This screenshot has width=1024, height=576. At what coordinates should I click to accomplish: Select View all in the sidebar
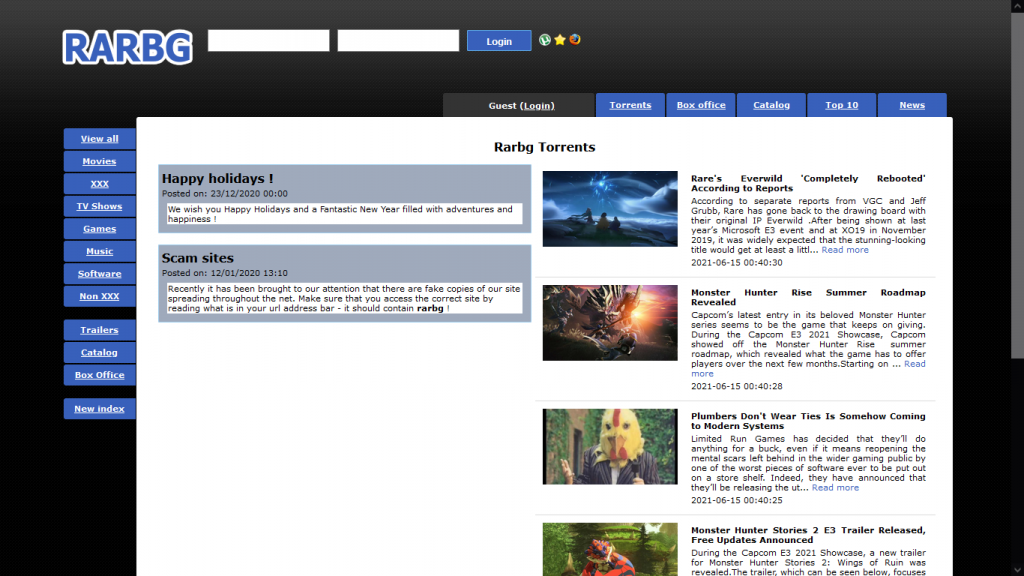(x=100, y=138)
